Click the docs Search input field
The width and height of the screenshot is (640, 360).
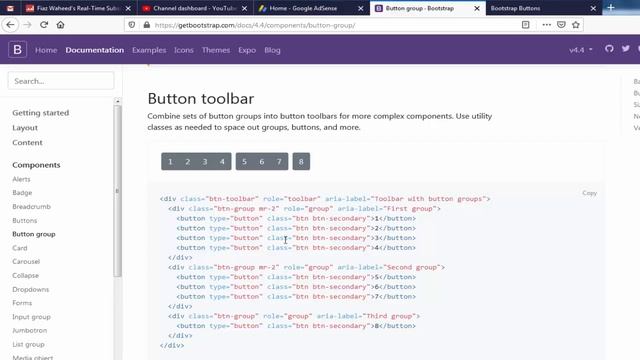point(61,81)
